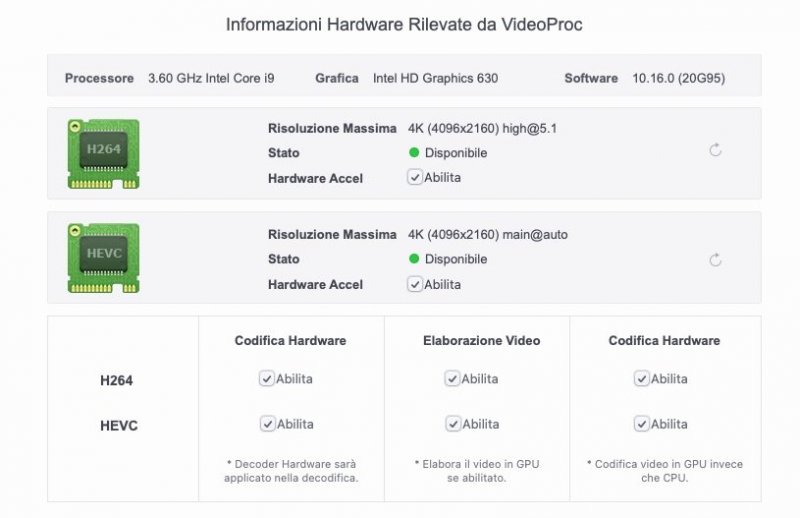Click the Intel HD Graphics 630 text
The image size is (800, 518).
tap(435, 78)
